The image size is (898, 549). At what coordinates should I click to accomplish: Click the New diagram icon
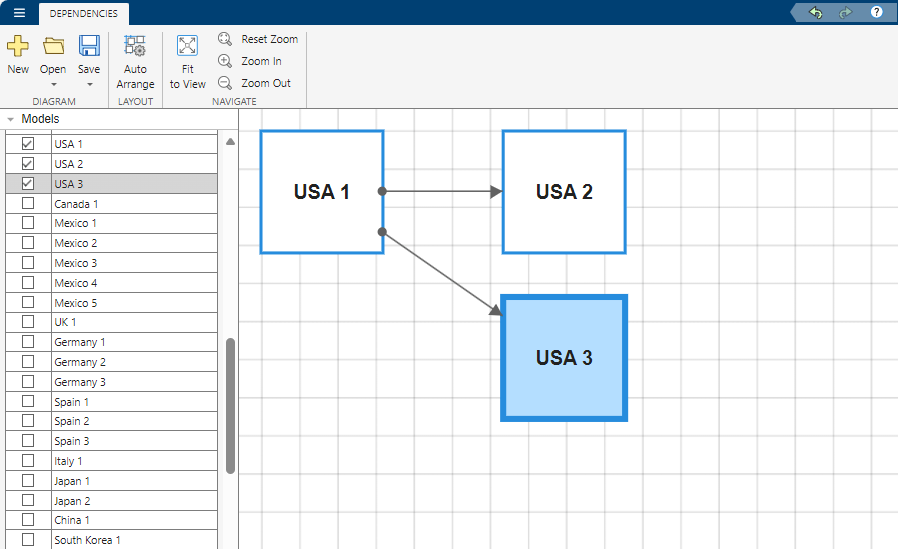18,46
